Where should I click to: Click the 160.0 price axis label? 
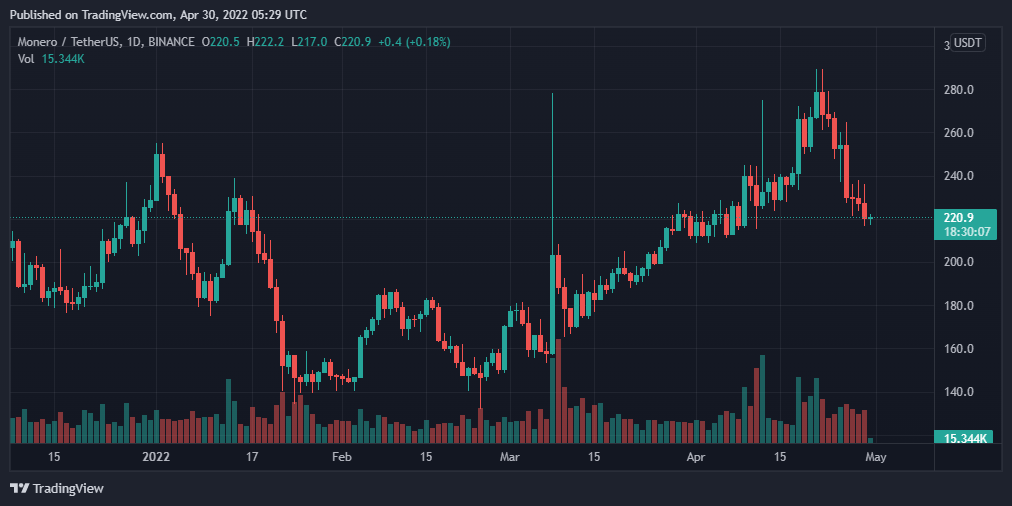[x=958, y=349]
